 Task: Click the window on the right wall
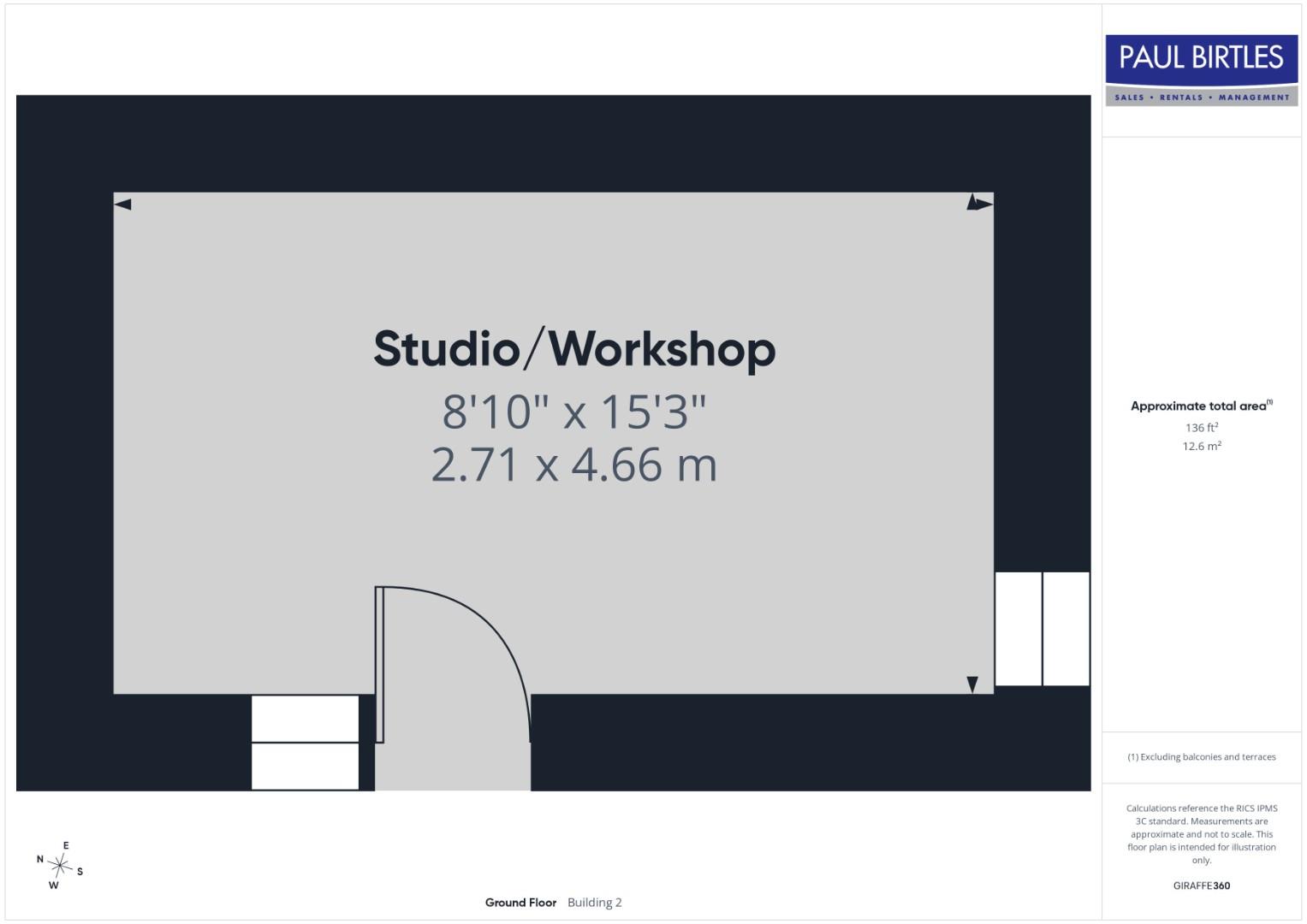(1043, 629)
